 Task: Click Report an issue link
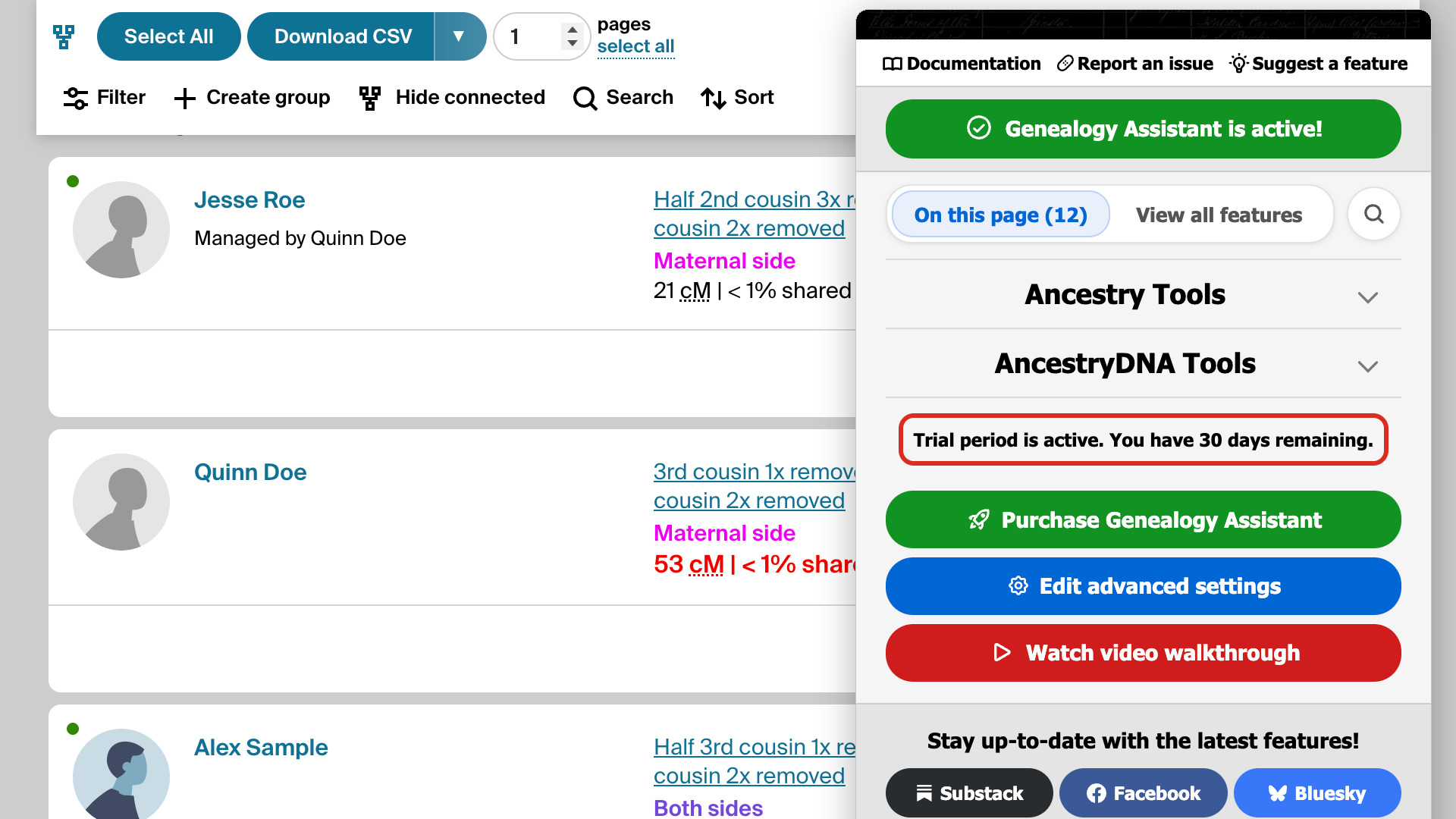(1135, 64)
